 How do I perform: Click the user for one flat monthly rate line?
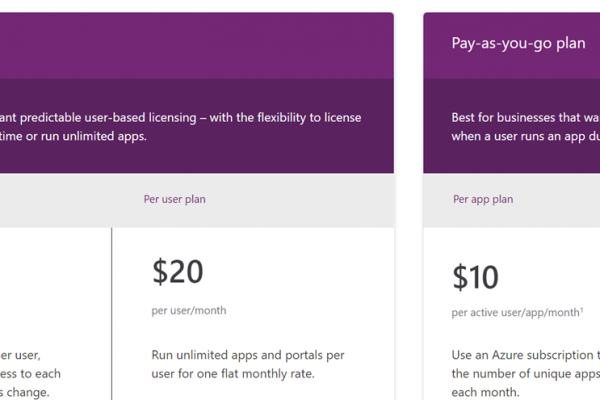[233, 374]
